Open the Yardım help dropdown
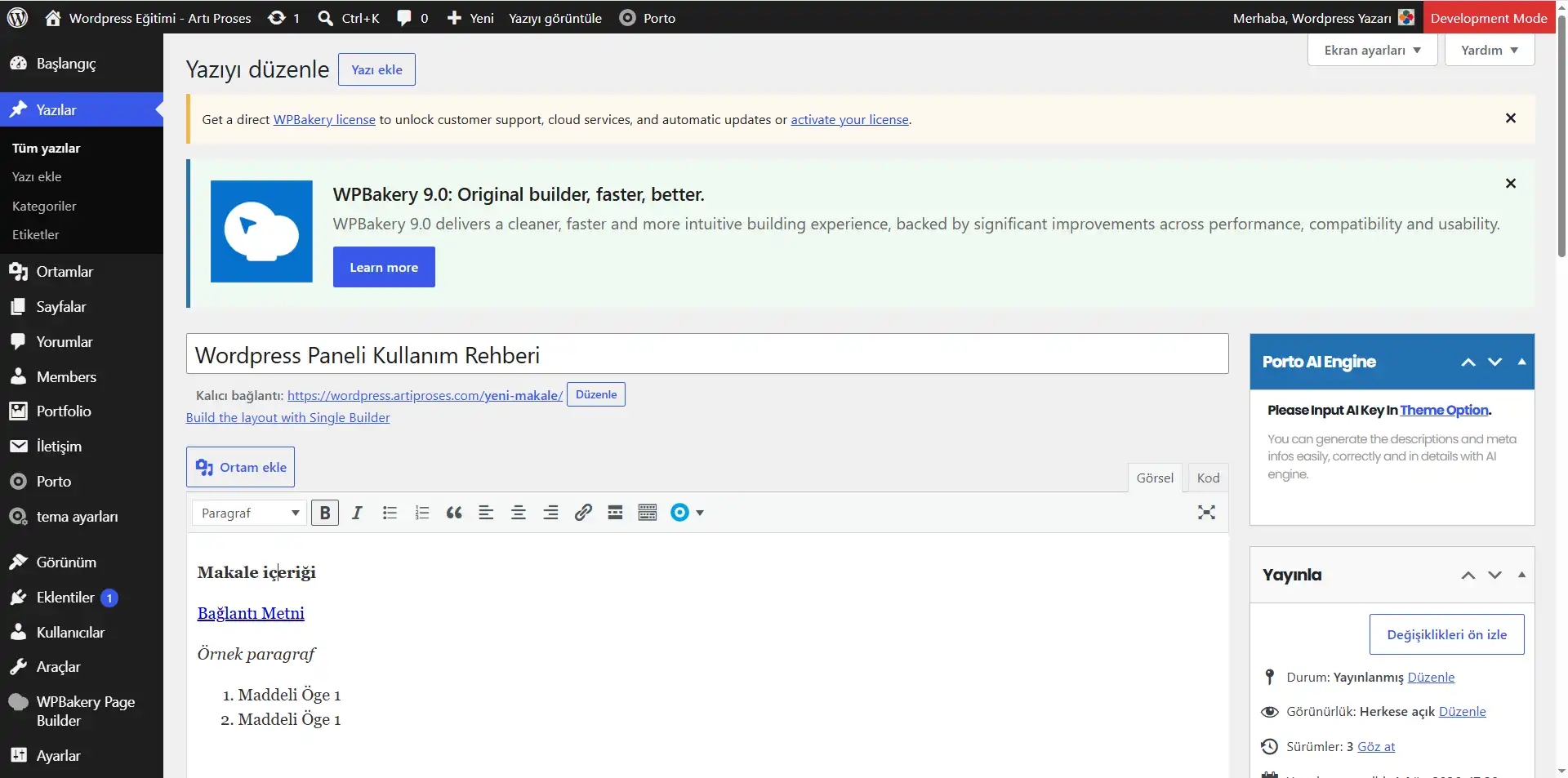The image size is (1568, 778). (x=1490, y=50)
